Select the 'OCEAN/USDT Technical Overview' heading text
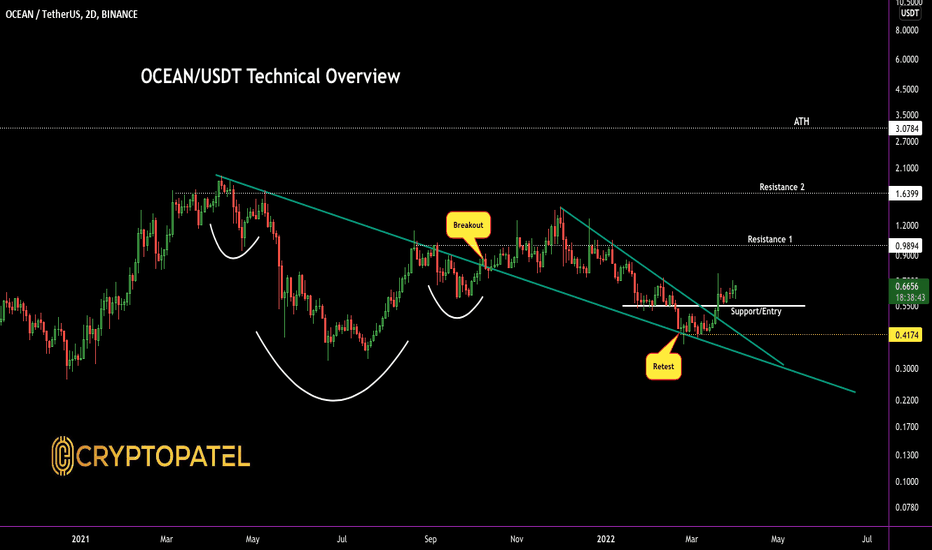 pos(270,76)
